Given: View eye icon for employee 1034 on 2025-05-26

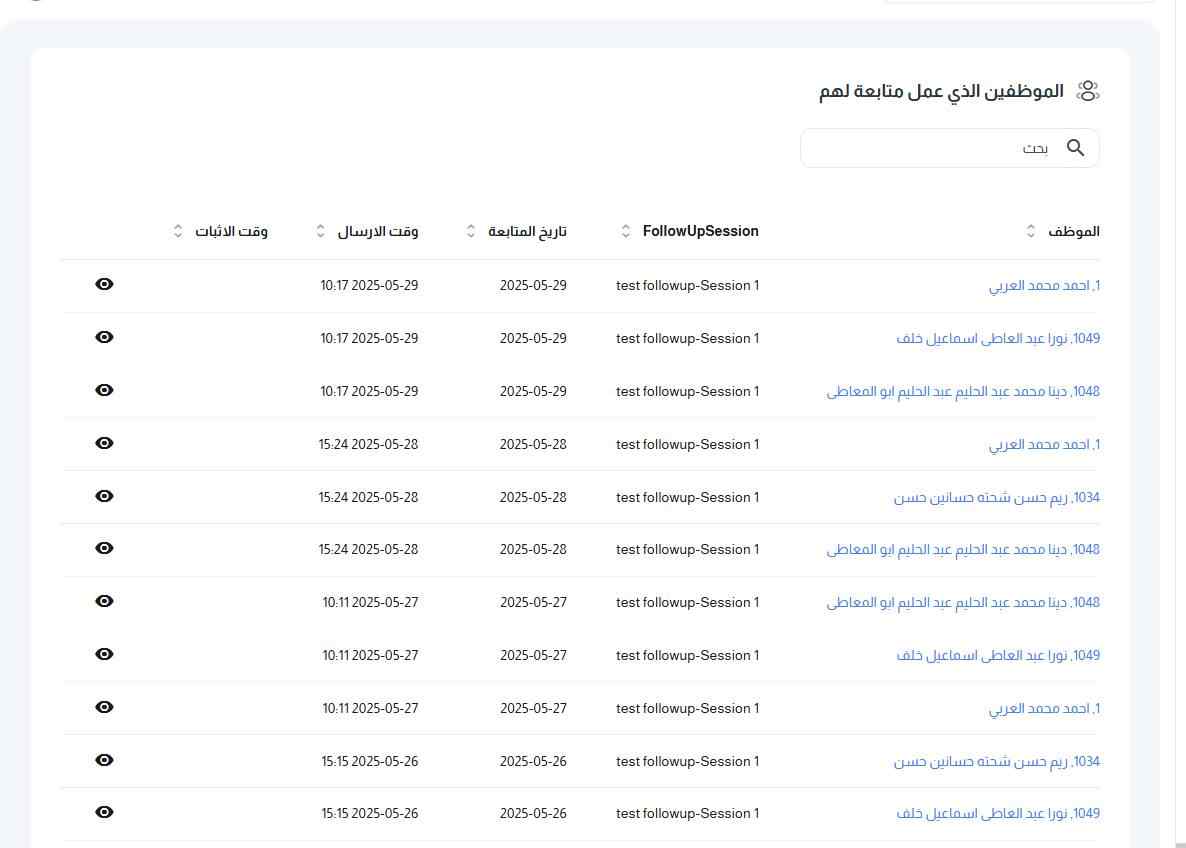Looking at the screenshot, I should click(x=104, y=759).
